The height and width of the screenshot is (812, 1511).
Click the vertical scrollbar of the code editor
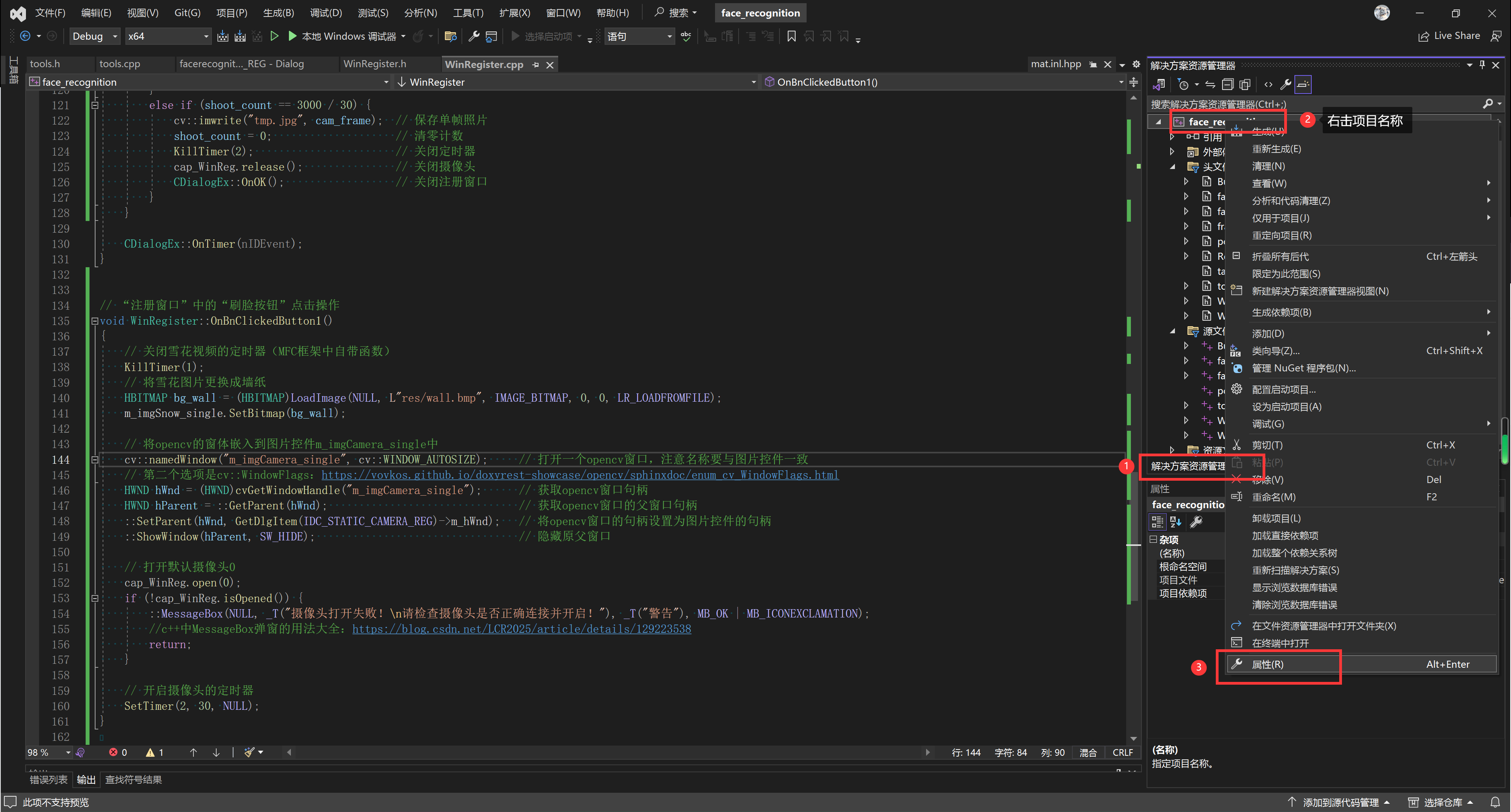point(1134,411)
